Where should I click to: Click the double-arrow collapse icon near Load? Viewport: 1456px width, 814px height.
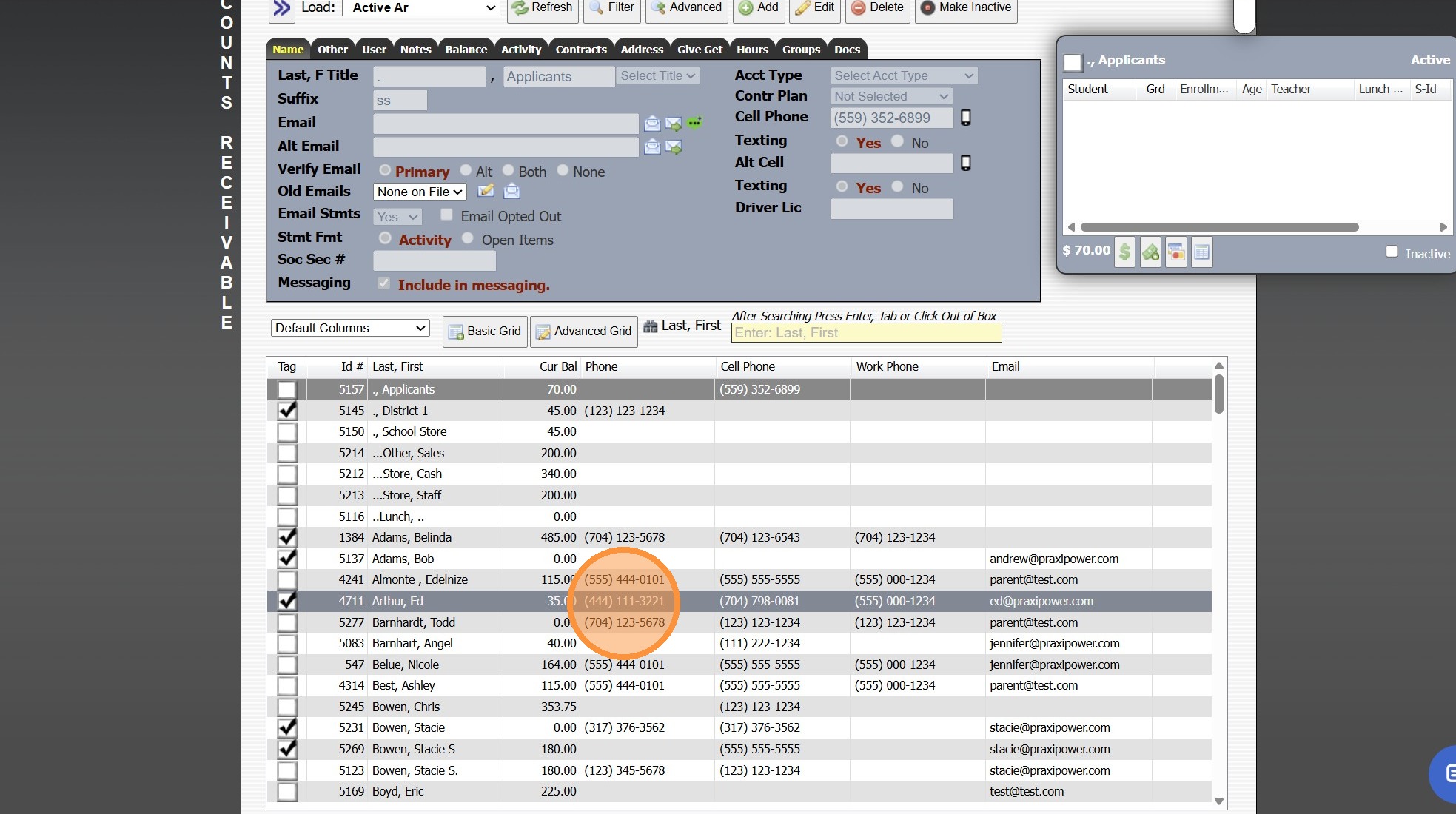281,8
